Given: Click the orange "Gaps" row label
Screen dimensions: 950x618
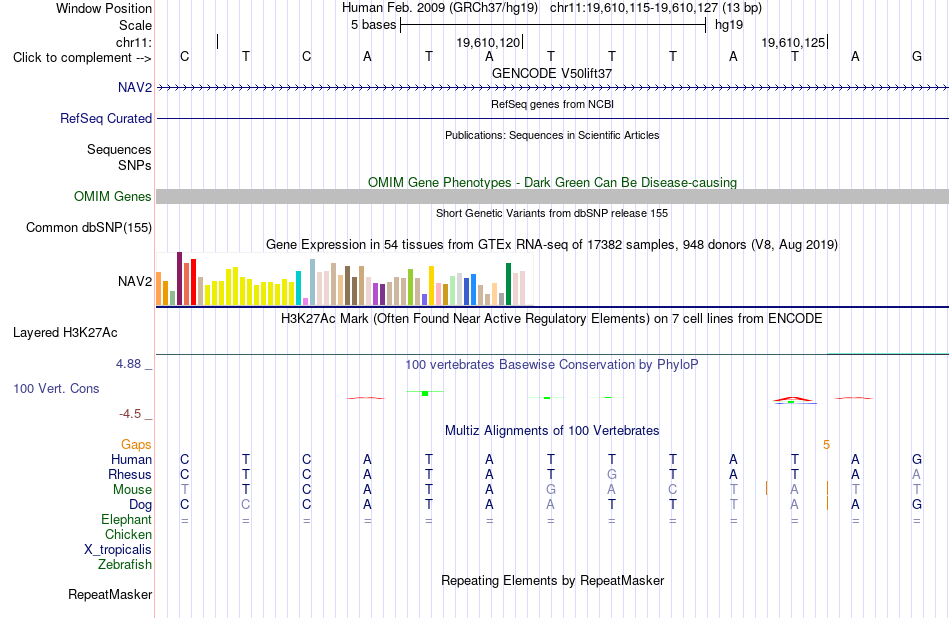Looking at the screenshot, I should (x=136, y=445).
